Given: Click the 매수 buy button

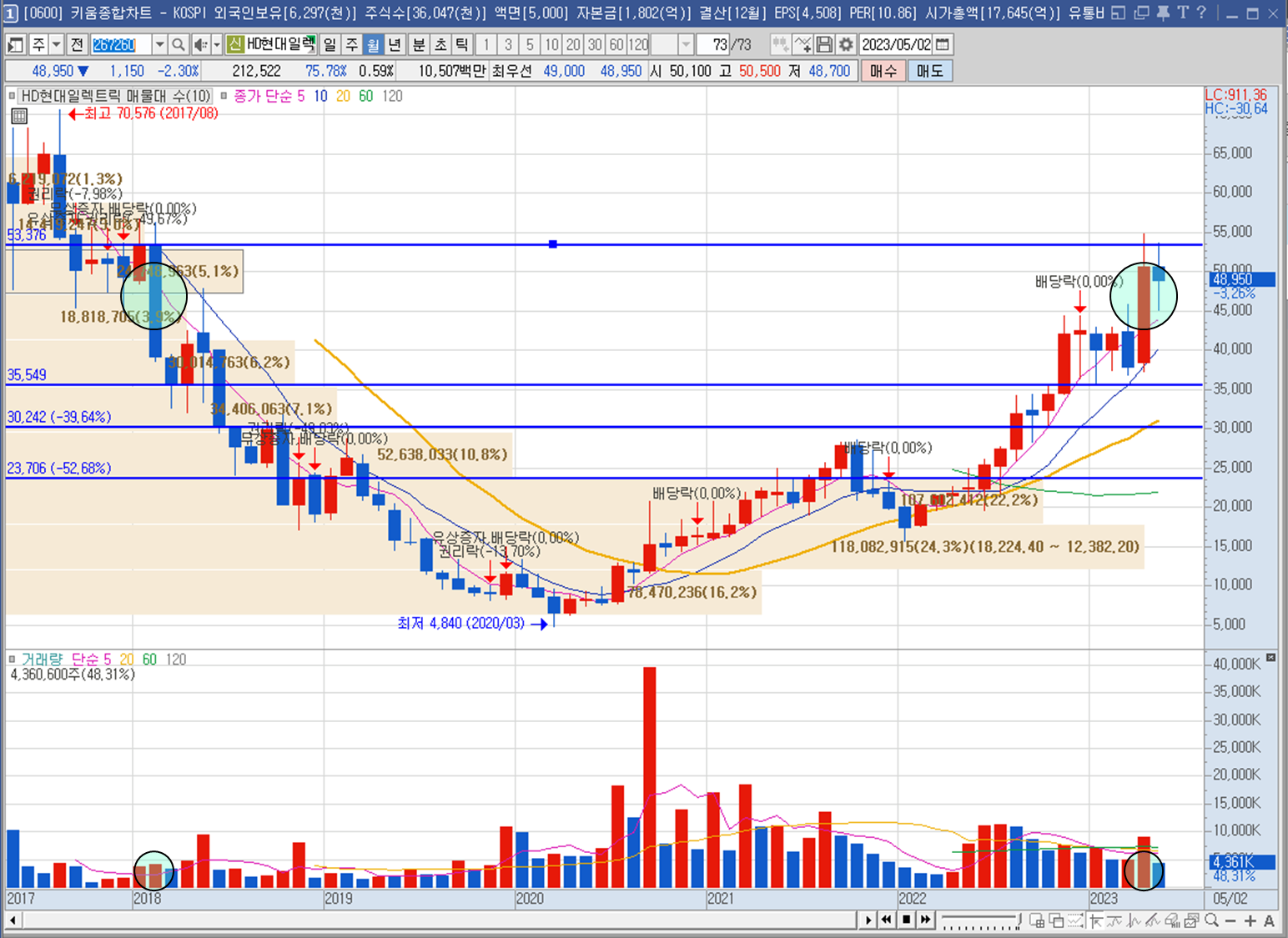Looking at the screenshot, I should pyautogui.click(x=883, y=72).
